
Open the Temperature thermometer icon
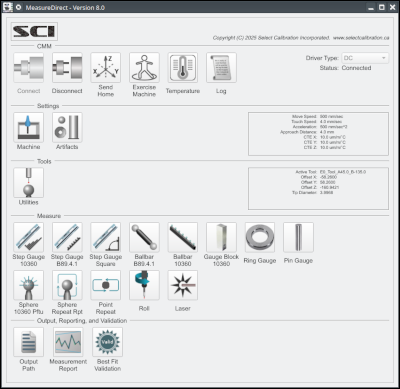[183, 68]
